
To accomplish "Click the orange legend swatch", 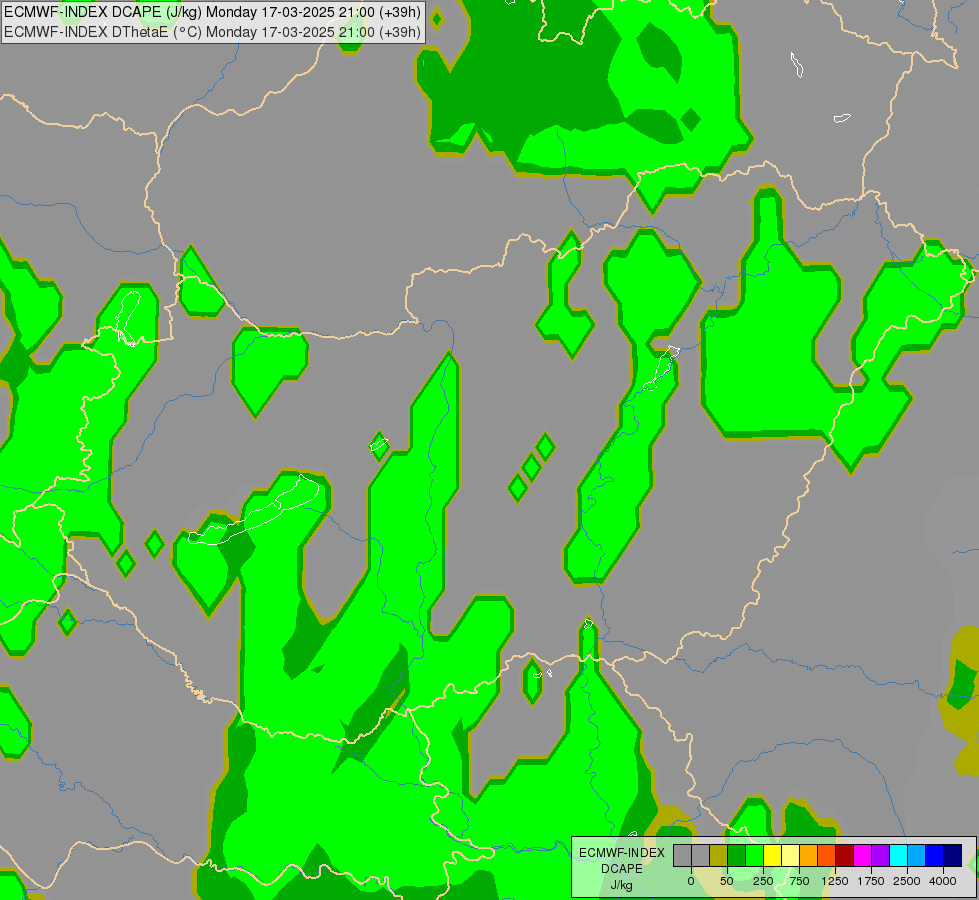I will [x=809, y=855].
